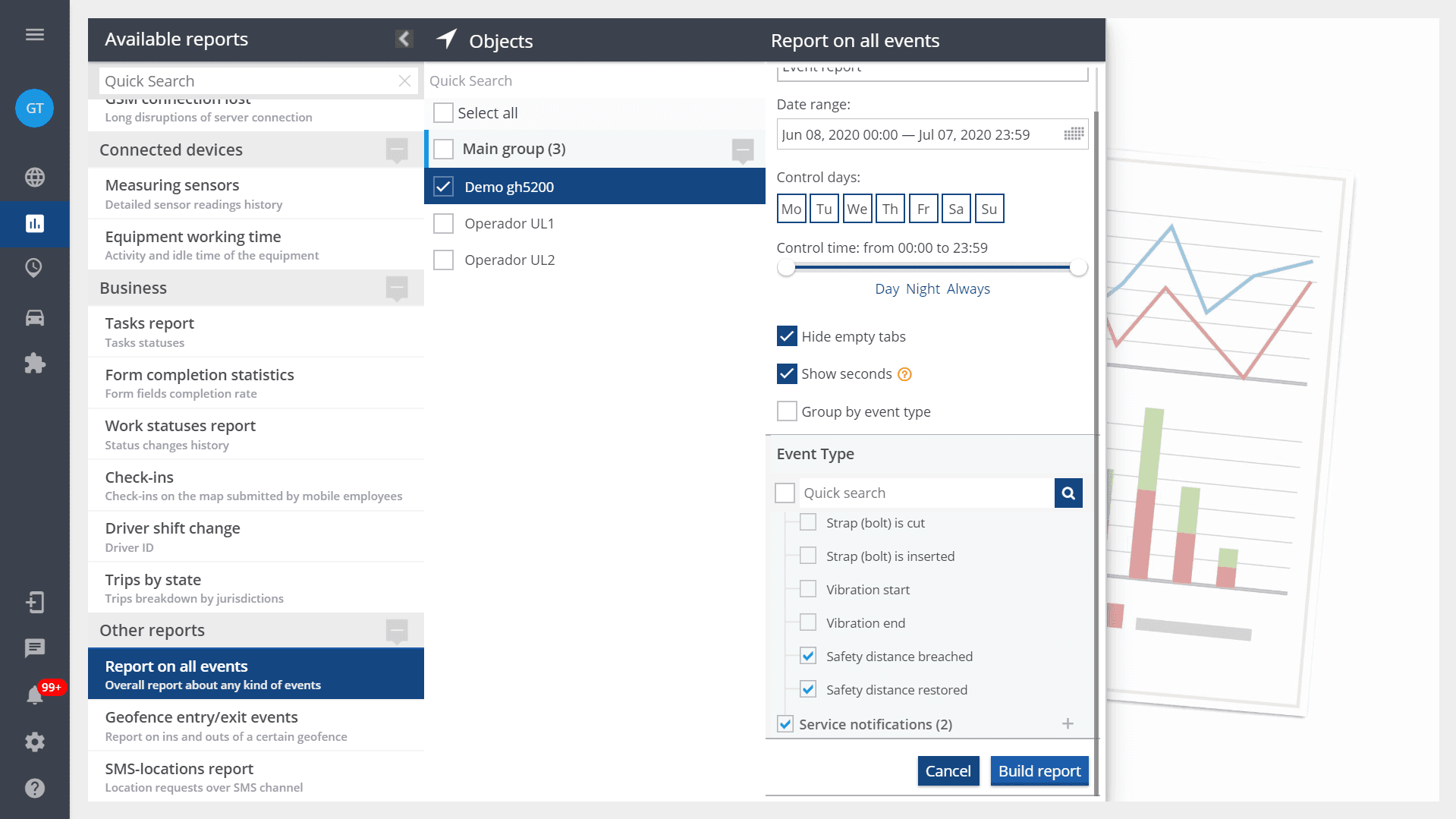
Task: Click the event type search magnifier button
Action: coord(1068,493)
